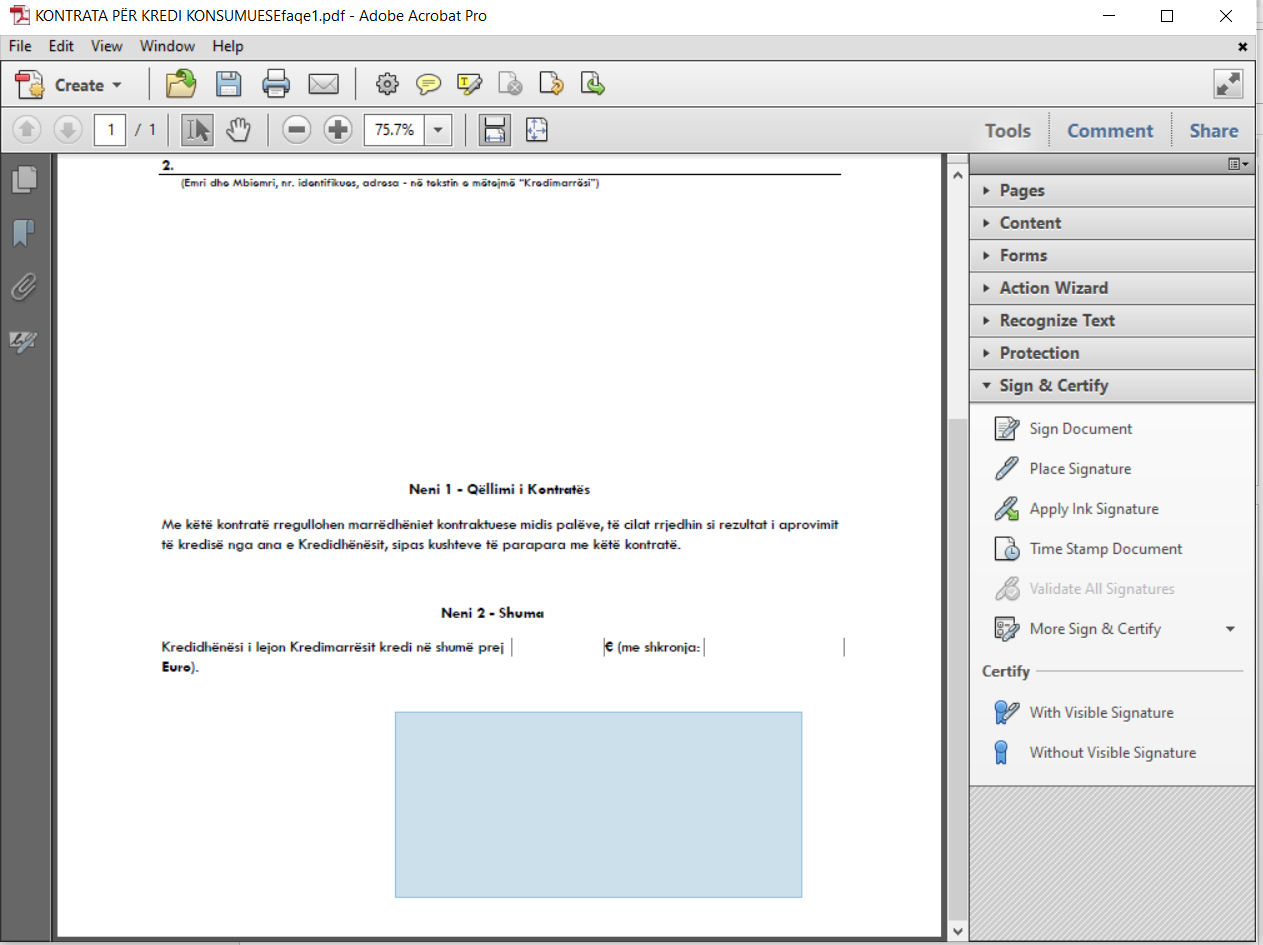Screen dimensions: 1263x945
Task: Click the Create PDF icon
Action: click(x=30, y=84)
